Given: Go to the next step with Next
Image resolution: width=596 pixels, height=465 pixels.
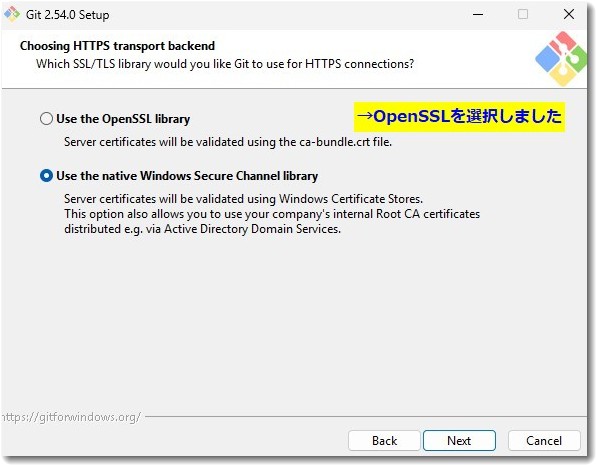Looking at the screenshot, I should [x=459, y=441].
